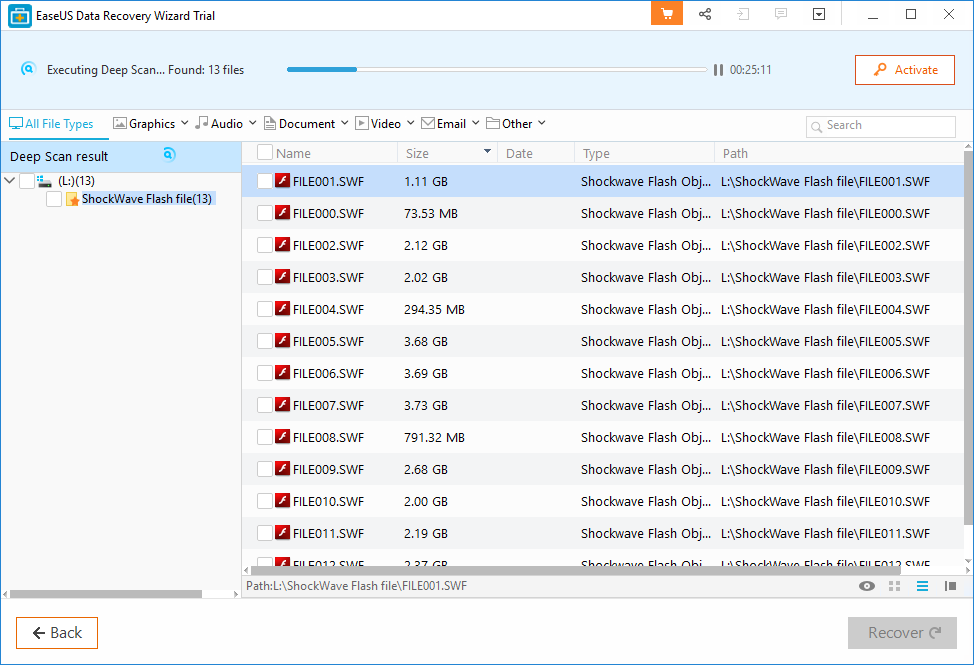The height and width of the screenshot is (665, 974).
Task: Select ShockWave Flash file(13) tree item
Action: 147,199
